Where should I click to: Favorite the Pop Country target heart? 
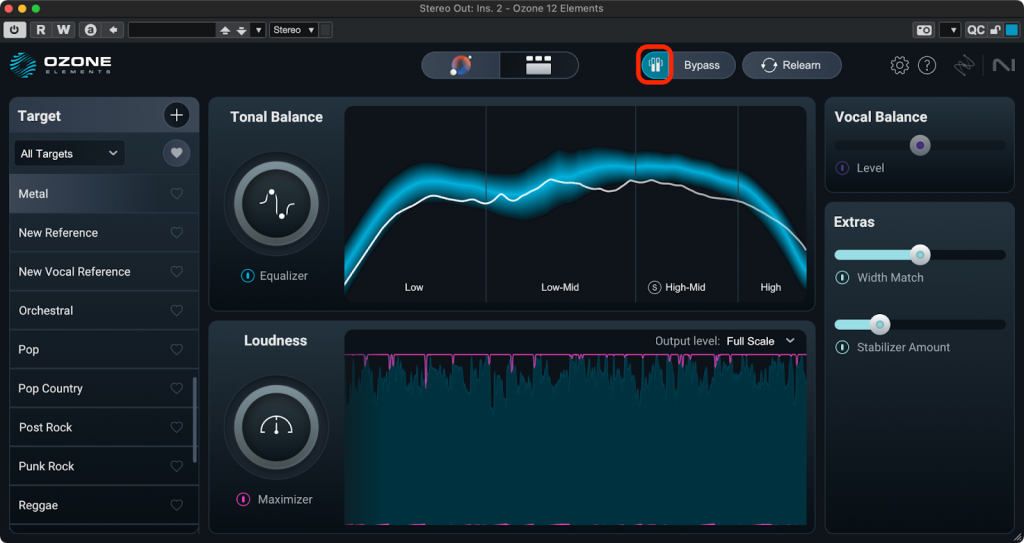[x=176, y=389]
